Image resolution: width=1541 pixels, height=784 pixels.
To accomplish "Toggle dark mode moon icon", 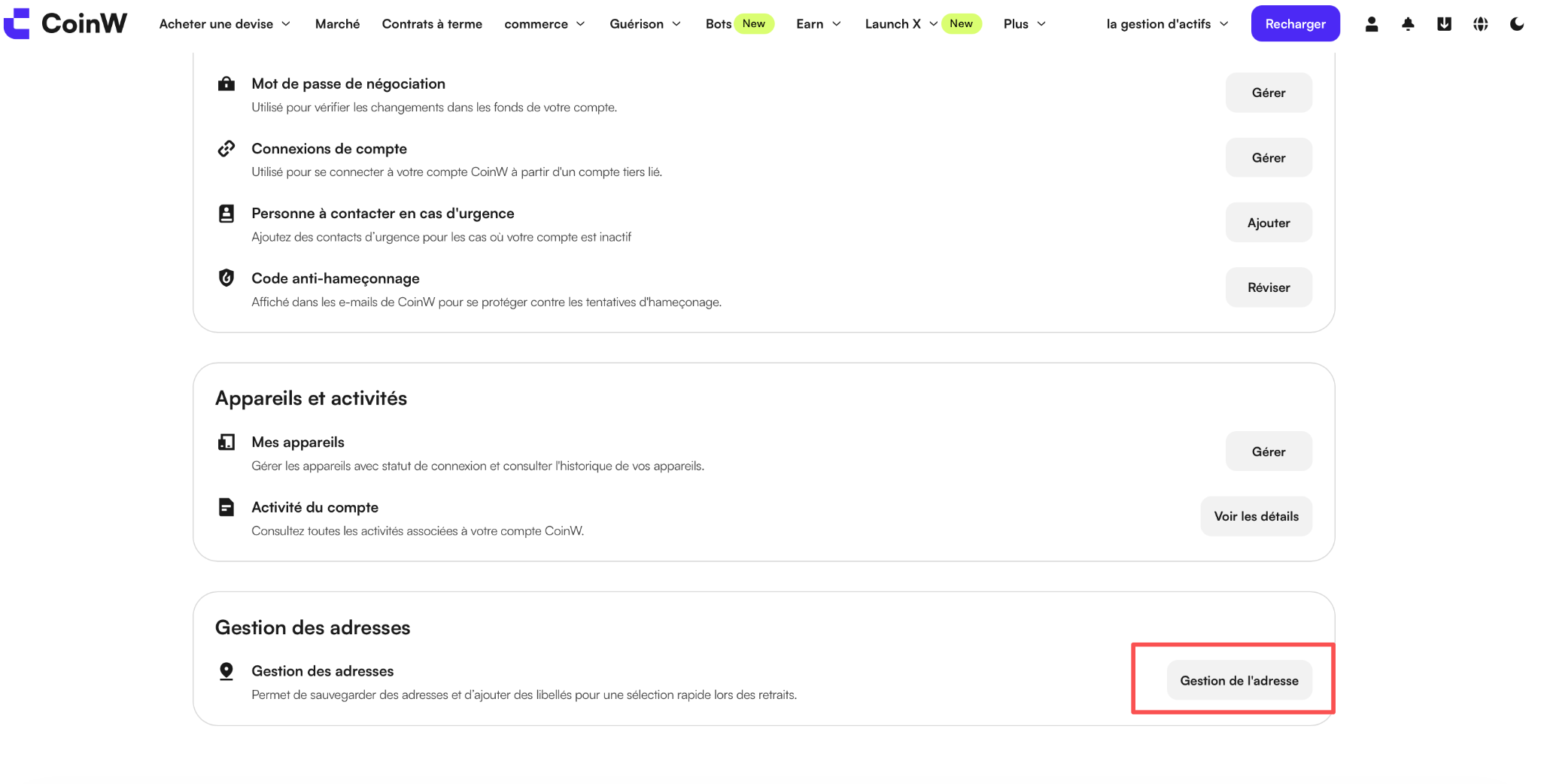I will (1517, 24).
